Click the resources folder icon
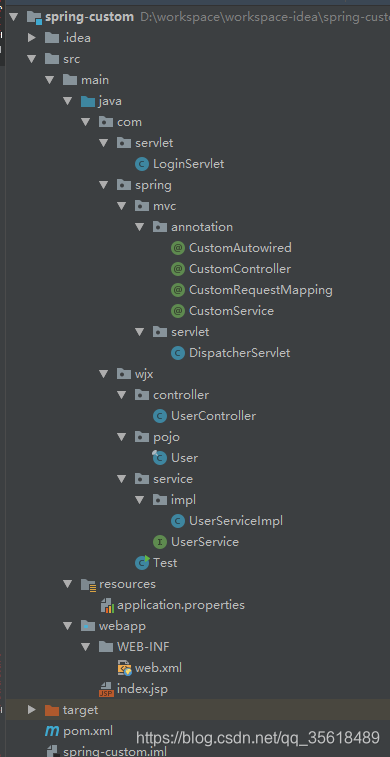 click(x=88, y=584)
